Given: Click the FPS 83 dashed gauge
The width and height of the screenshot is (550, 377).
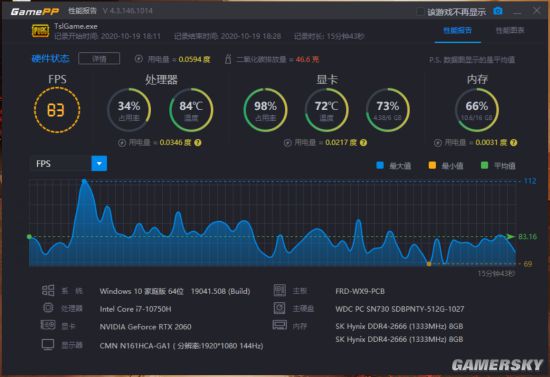Looking at the screenshot, I should [x=57, y=110].
